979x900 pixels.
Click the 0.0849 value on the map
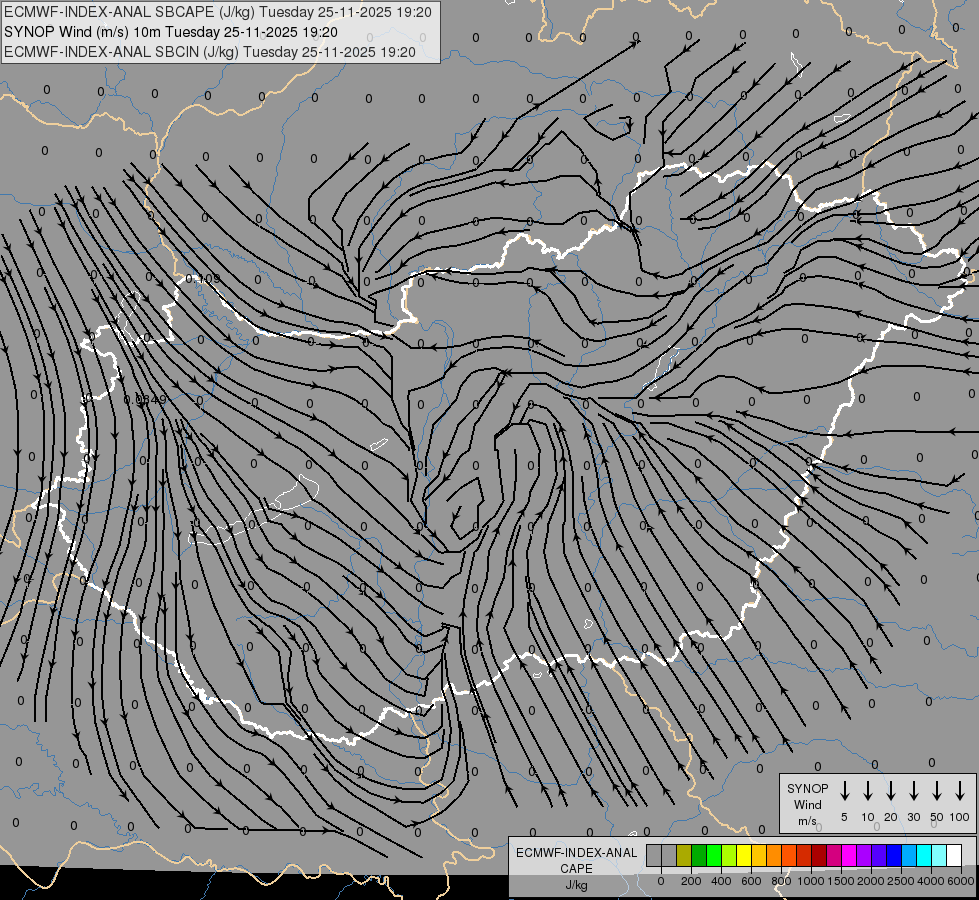pos(145,400)
